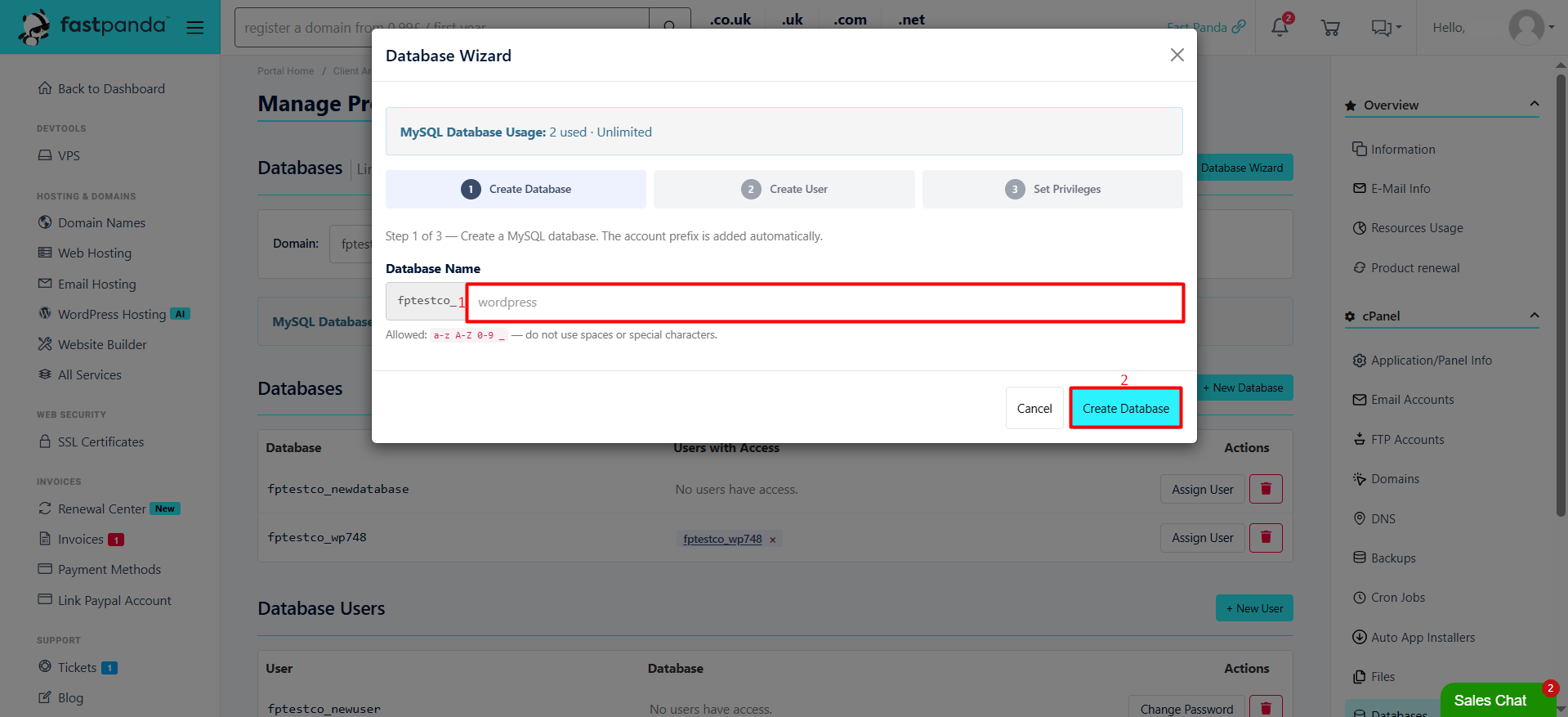Open the hamburger menu next to fastpanda logo
Screen dimensions: 1568x717
pos(194,28)
